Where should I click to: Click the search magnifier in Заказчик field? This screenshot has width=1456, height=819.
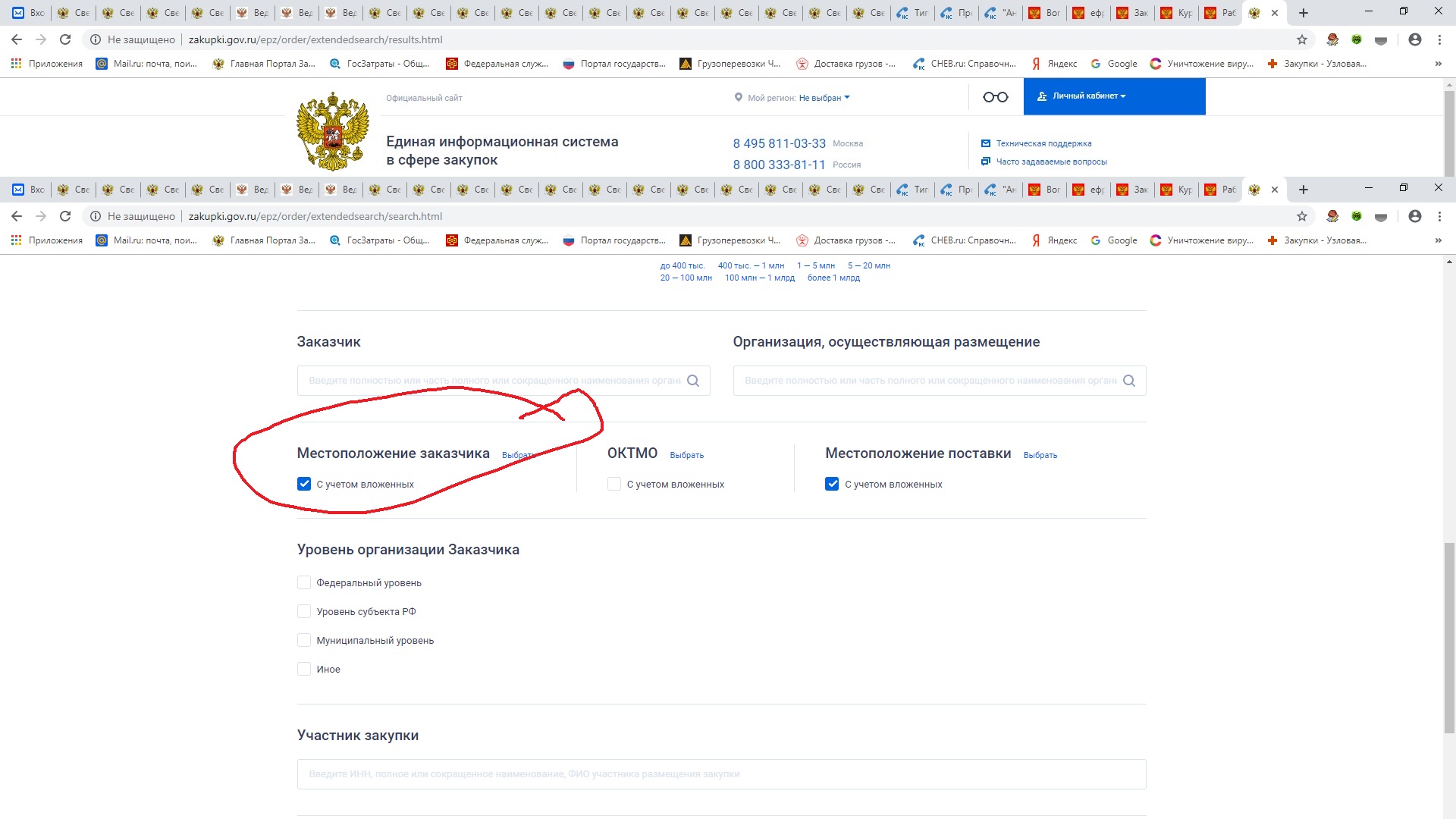point(692,381)
